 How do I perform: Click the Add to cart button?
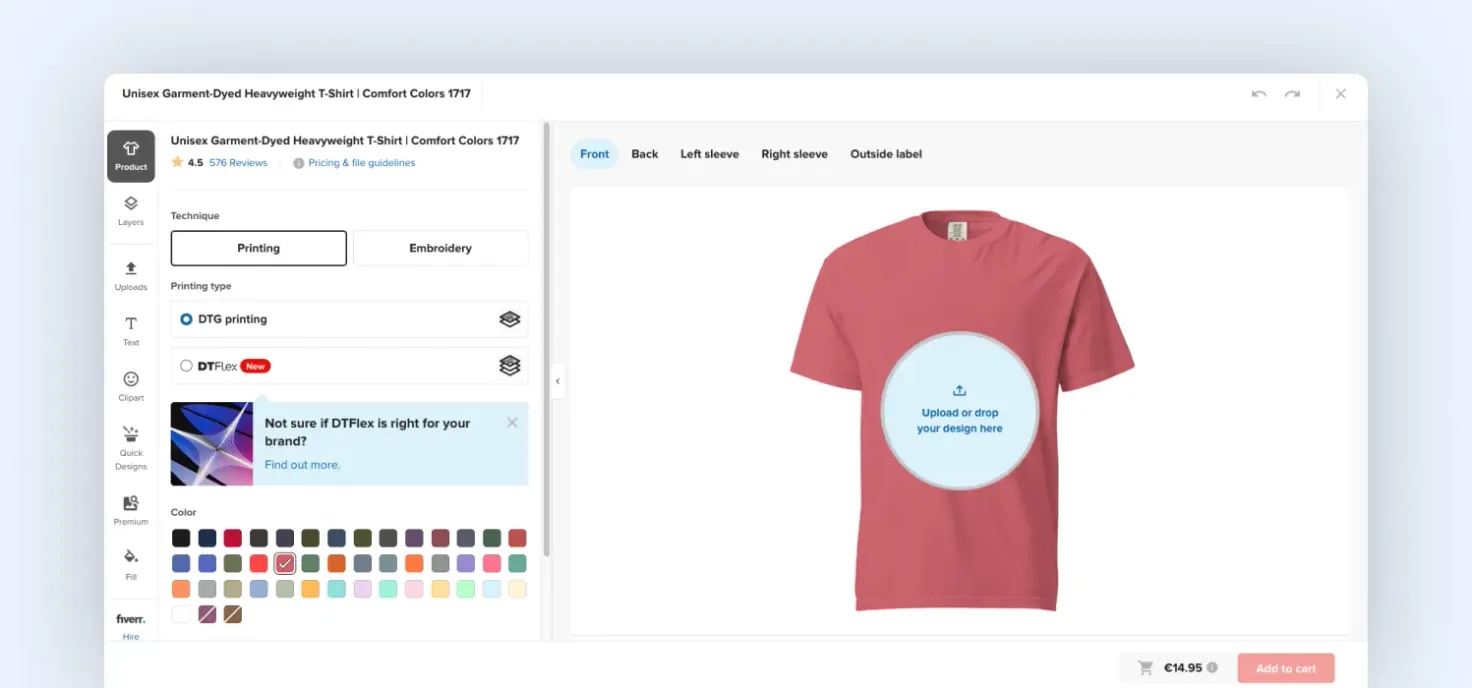tap(1286, 668)
